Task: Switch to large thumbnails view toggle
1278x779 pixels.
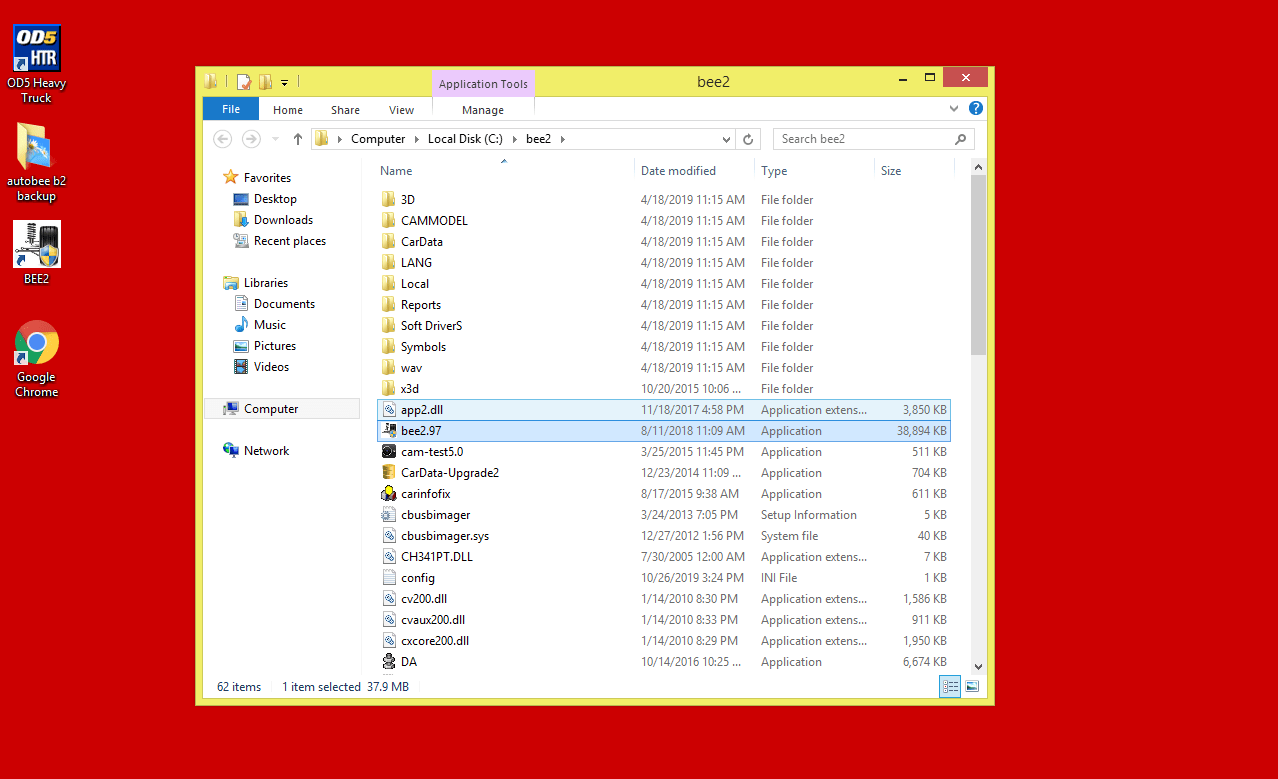Action: coord(971,686)
